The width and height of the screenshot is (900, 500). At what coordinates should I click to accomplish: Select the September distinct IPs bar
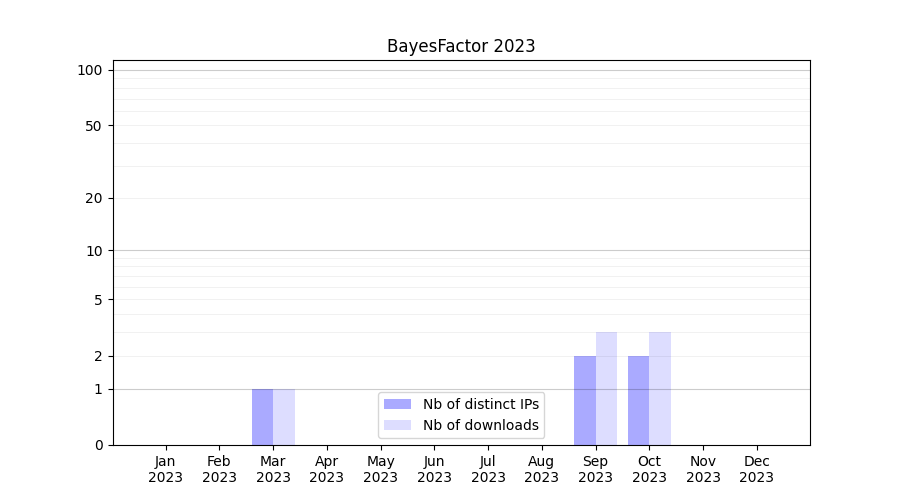pyautogui.click(x=585, y=400)
